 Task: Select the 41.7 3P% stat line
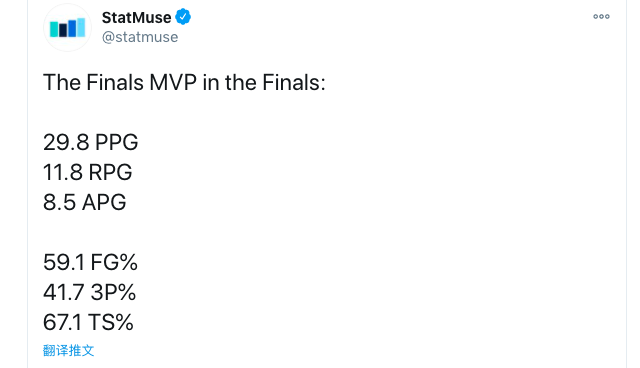coord(89,292)
